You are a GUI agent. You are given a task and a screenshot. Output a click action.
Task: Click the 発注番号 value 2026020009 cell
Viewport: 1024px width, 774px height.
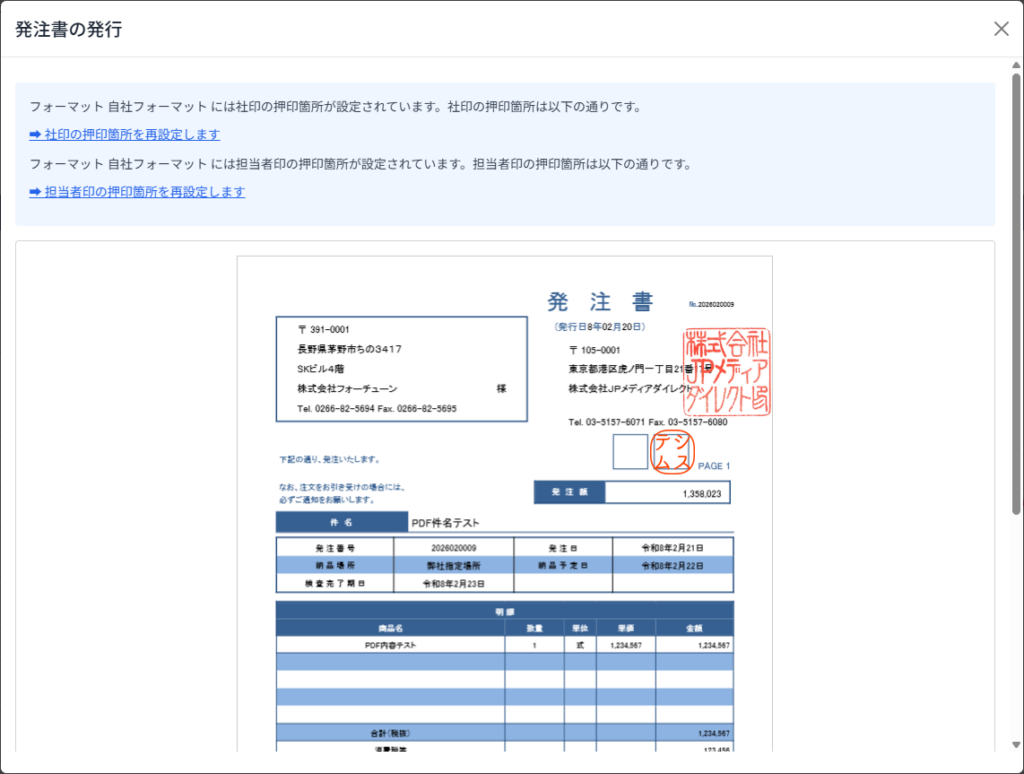pos(453,548)
